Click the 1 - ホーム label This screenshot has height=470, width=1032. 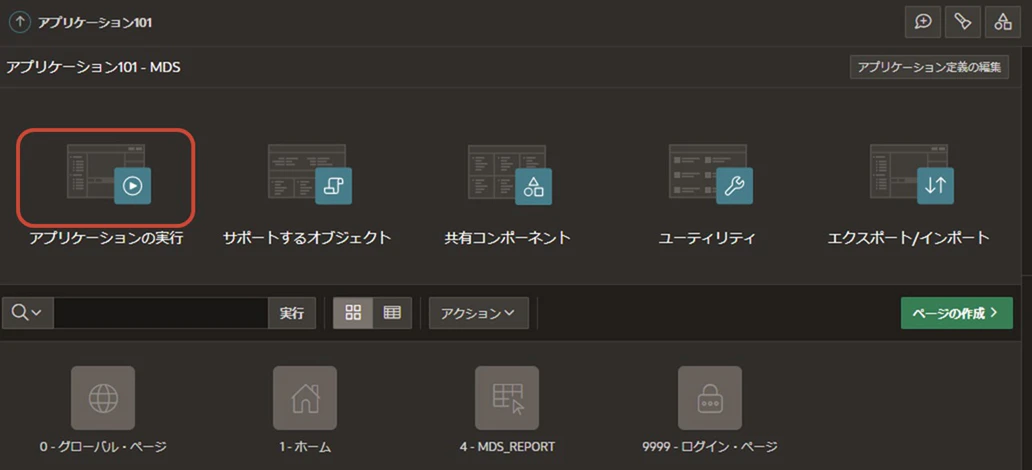(x=305, y=447)
